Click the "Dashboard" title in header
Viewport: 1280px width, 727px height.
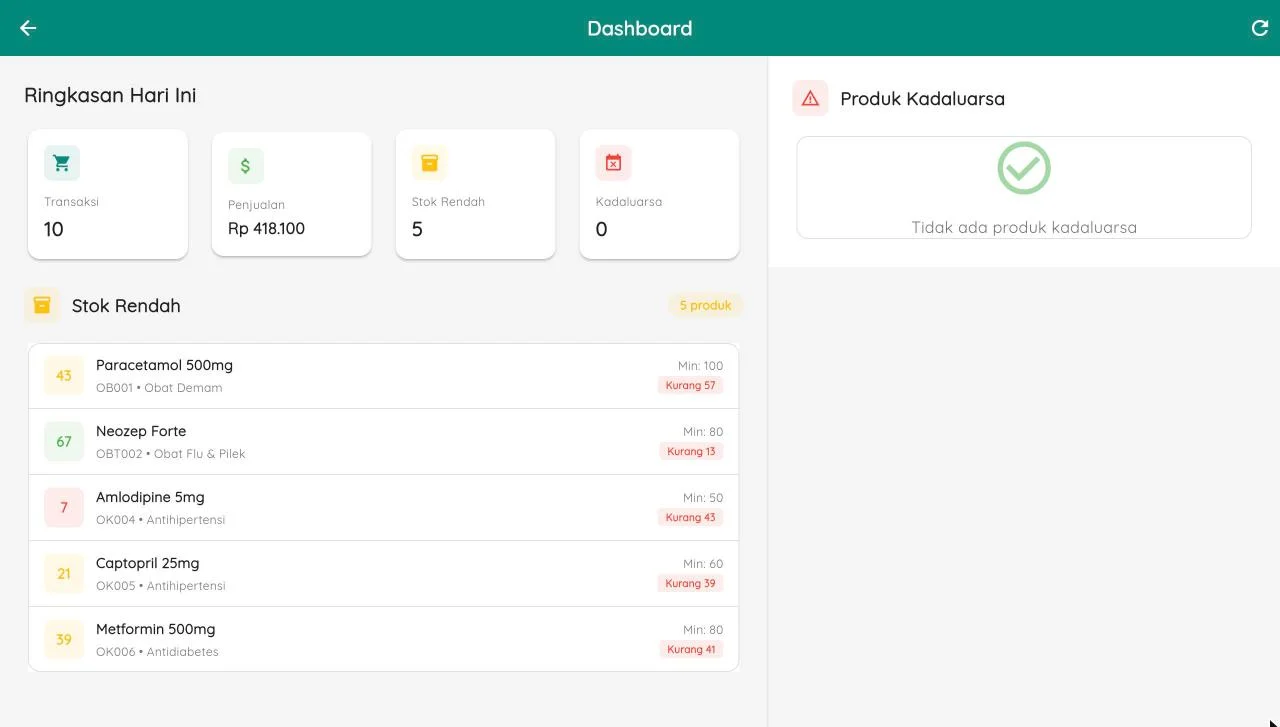[640, 28]
